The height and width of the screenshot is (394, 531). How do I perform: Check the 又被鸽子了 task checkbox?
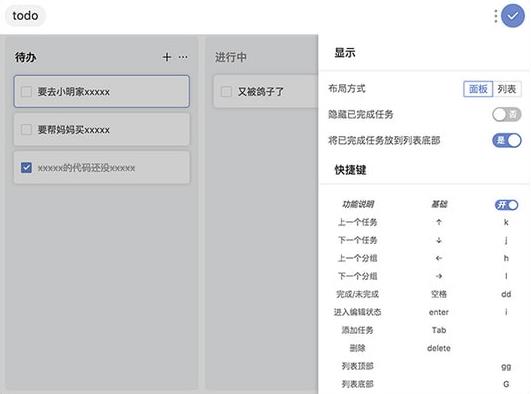coord(226,92)
